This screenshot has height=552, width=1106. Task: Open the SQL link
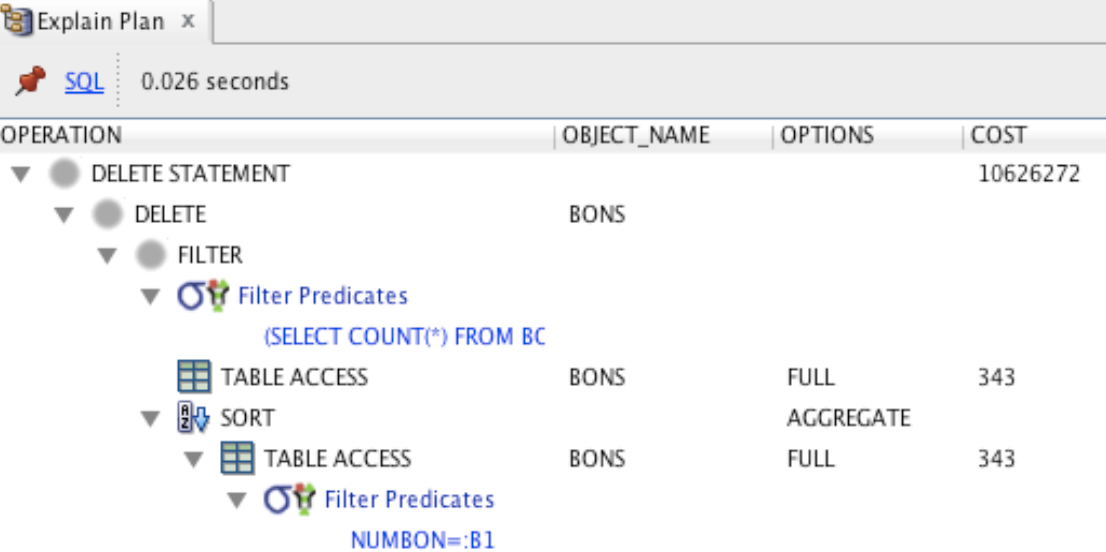(84, 82)
